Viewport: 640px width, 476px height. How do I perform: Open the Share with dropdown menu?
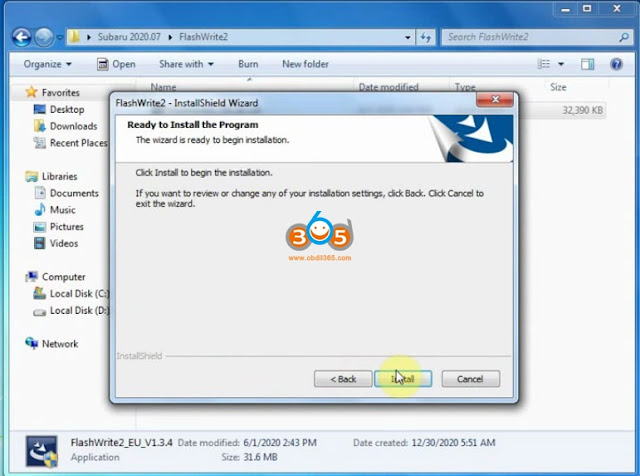pos(186,64)
